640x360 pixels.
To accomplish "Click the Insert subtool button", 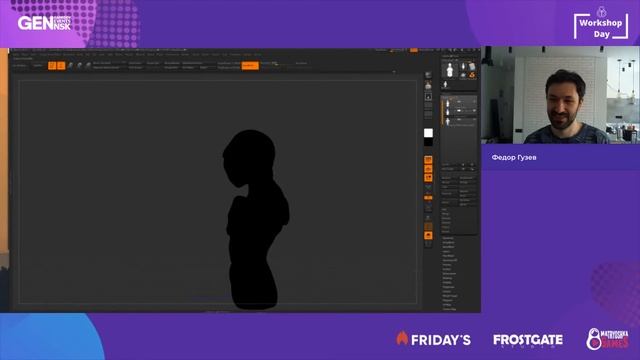I will pyautogui.click(x=468, y=196).
